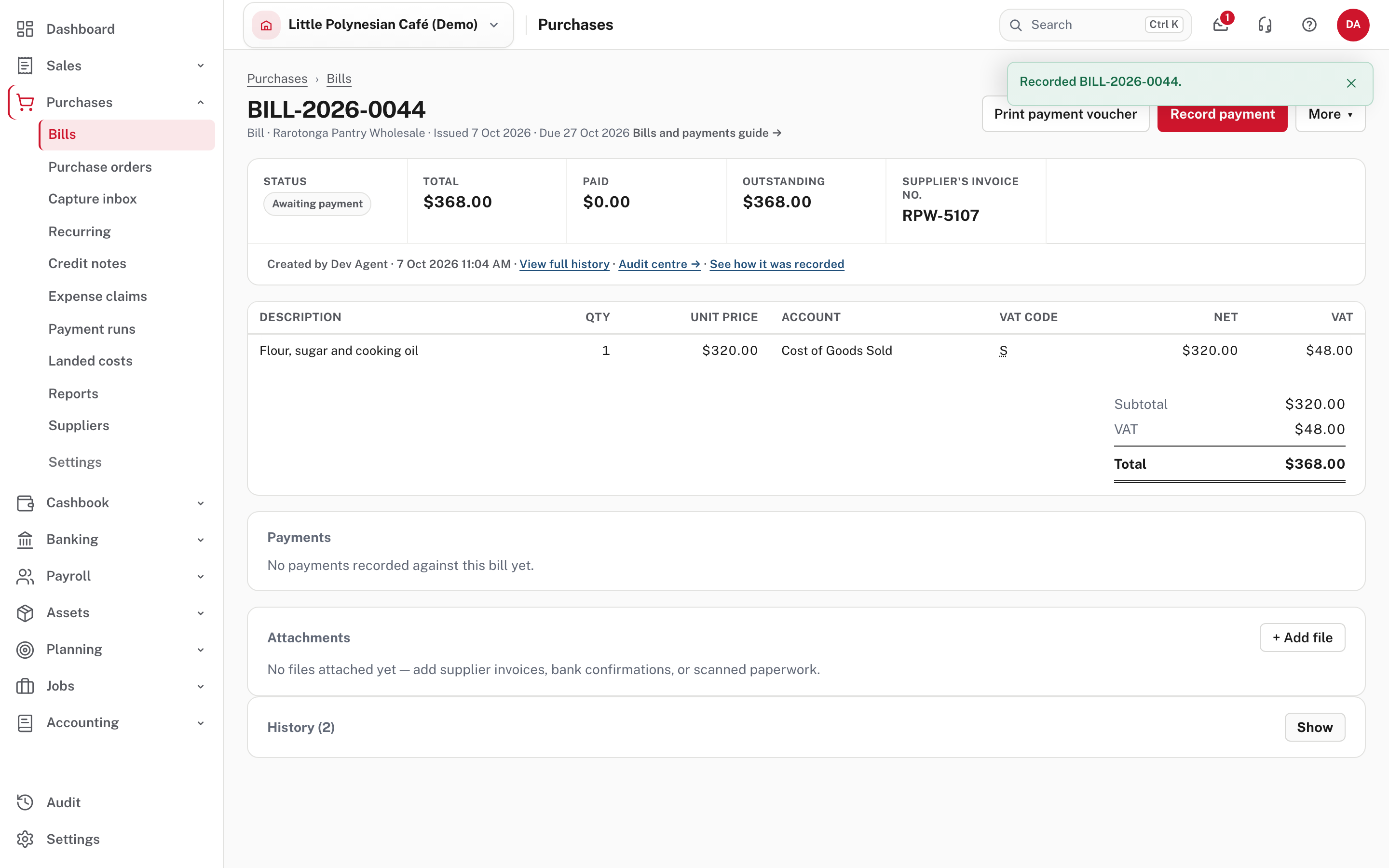Dismiss the Recorded BILL-2026-0044 notification
1389x868 pixels.
(x=1351, y=83)
